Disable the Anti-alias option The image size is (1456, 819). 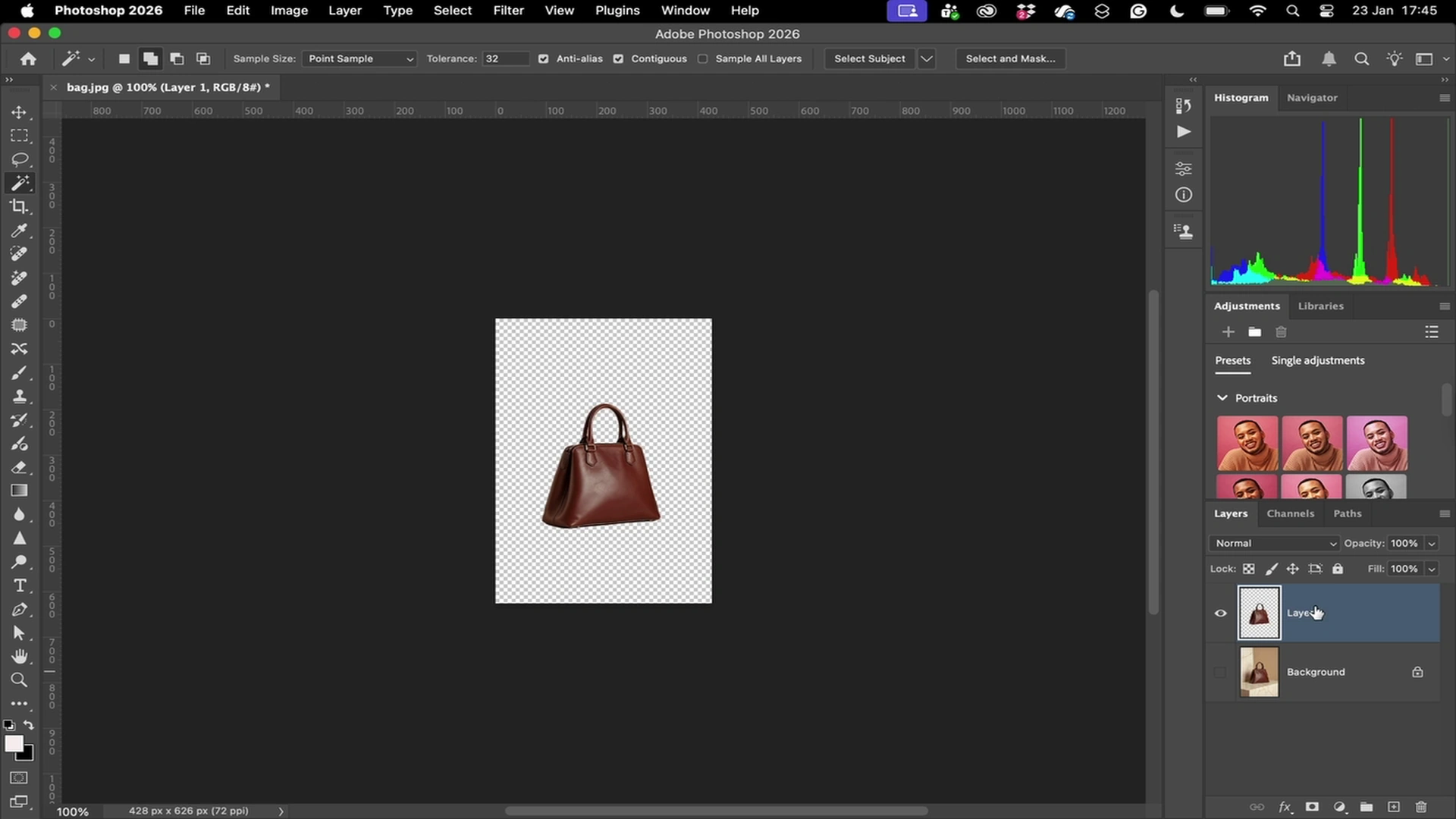pos(543,58)
